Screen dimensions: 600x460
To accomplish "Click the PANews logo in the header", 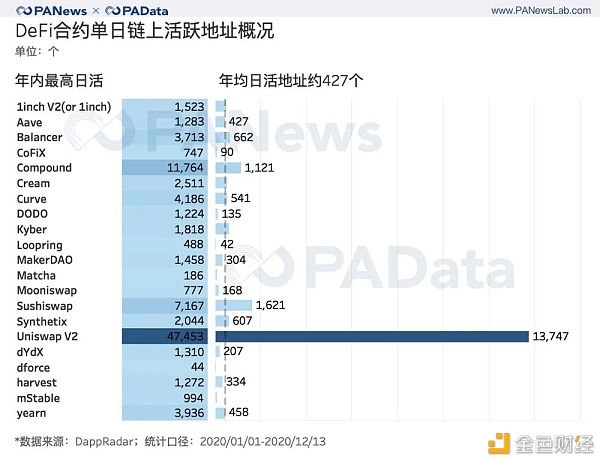I will tap(51, 11).
